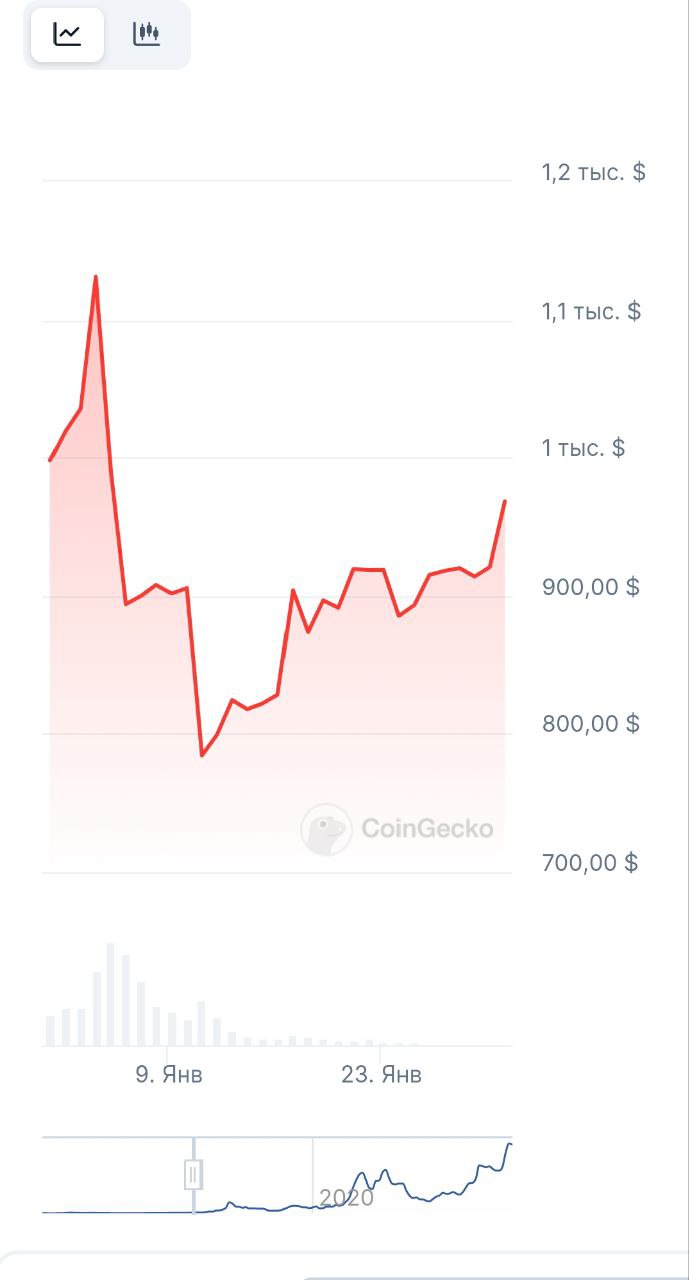Viewport: 689px width, 1280px height.
Task: Click the tallest volume bar
Action: pos(111,994)
